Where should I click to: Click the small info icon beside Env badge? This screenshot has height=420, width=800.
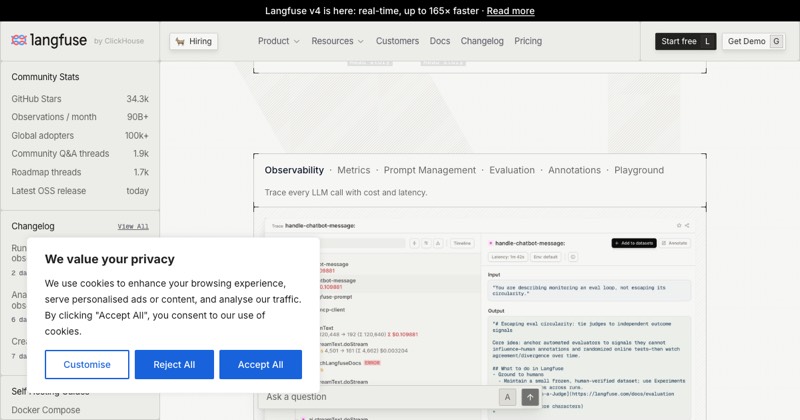pos(573,257)
